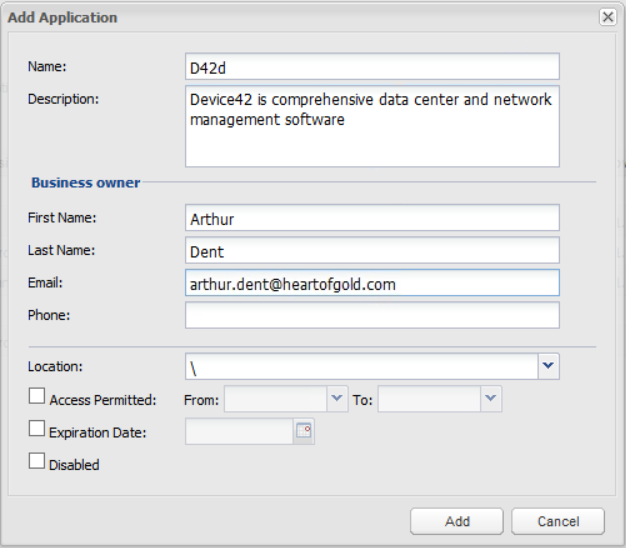Select the First Name field with Arthur
The width and height of the screenshot is (626, 548).
point(372,218)
